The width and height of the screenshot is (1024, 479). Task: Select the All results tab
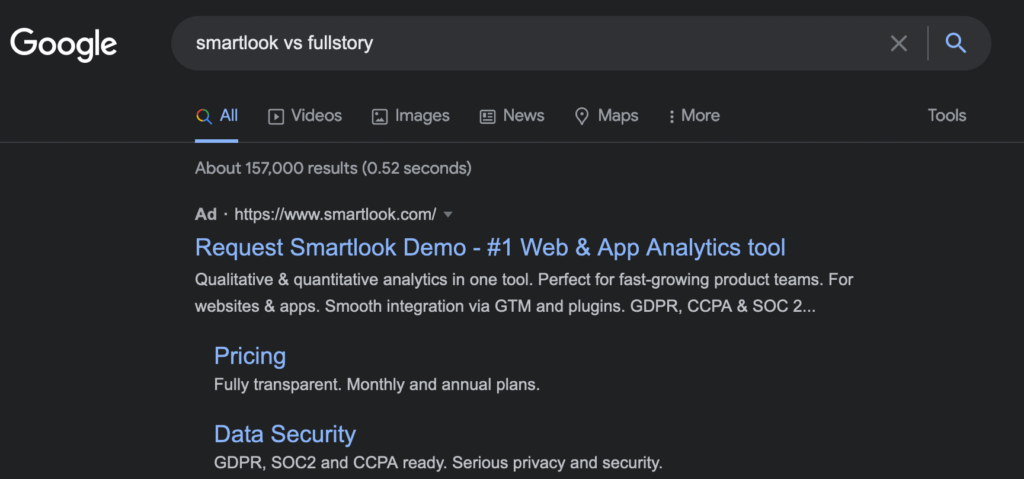coord(216,116)
